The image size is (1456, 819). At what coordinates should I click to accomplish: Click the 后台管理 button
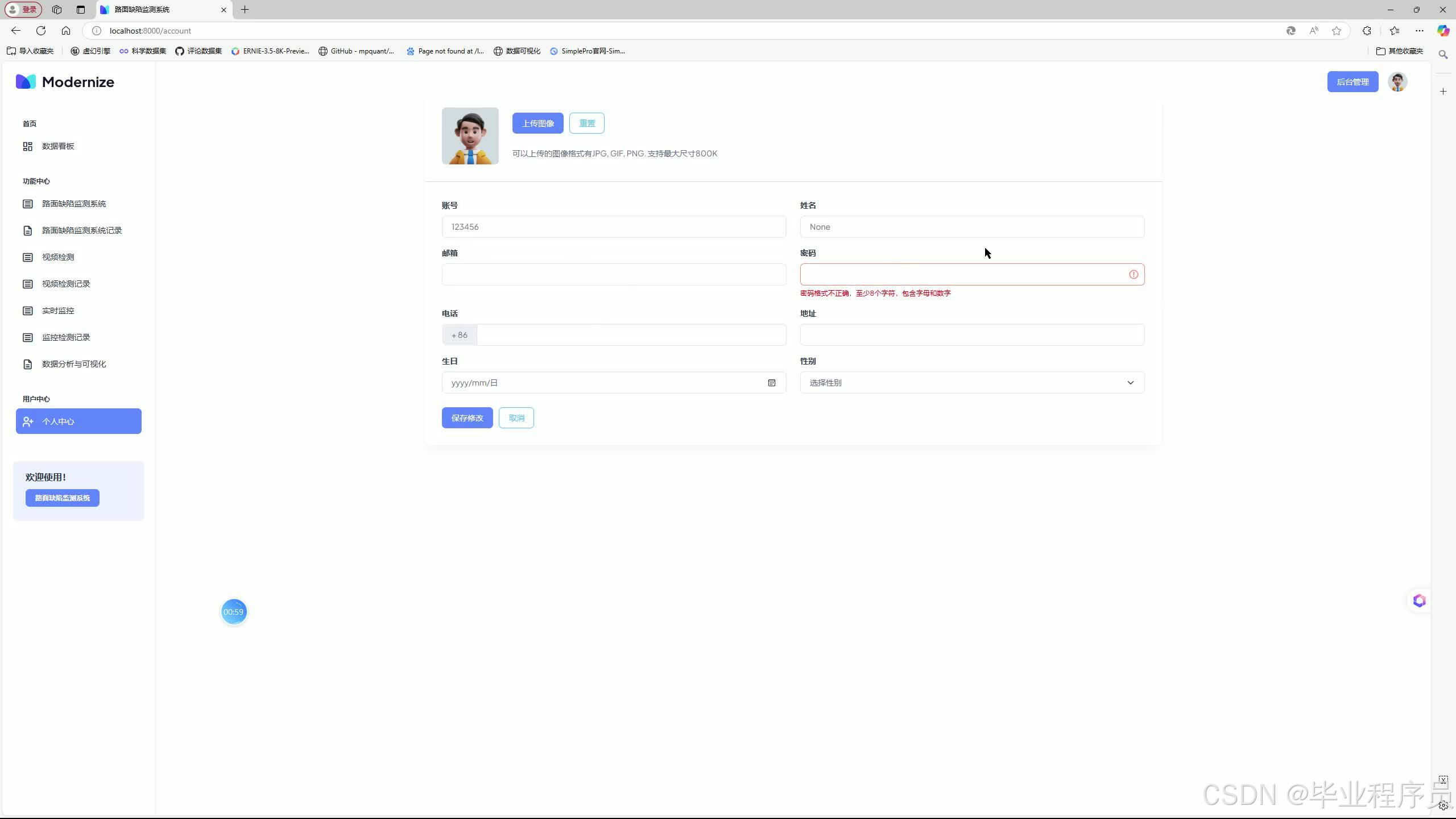(x=1352, y=82)
